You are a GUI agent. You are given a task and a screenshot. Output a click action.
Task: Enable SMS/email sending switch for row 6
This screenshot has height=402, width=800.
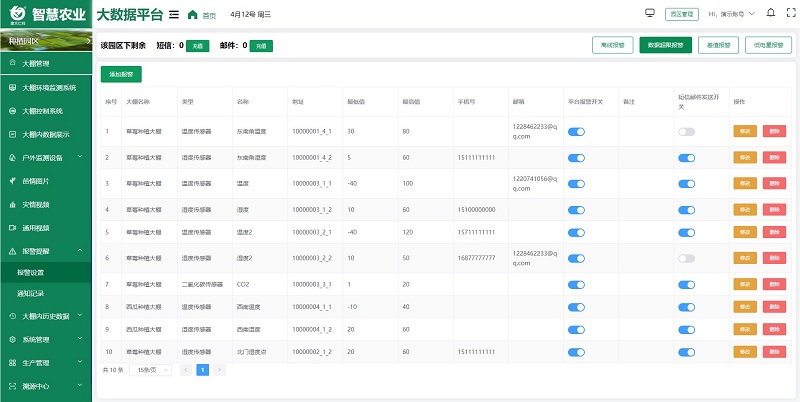686,258
